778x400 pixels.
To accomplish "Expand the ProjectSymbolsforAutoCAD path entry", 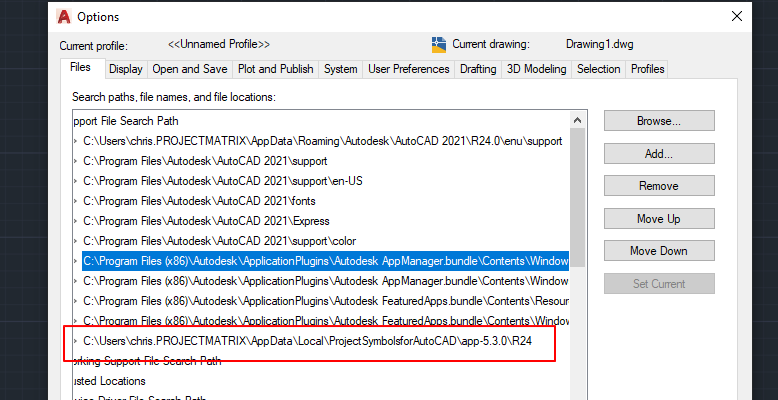I will click(75, 341).
